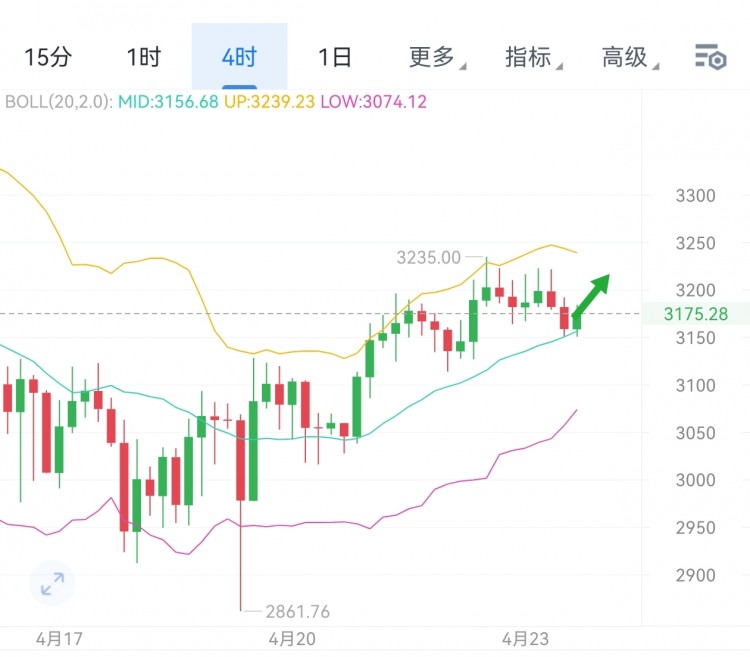Viewport: 750px width, 657px height.
Task: Open the 高级 advanced dropdown
Action: tap(628, 57)
